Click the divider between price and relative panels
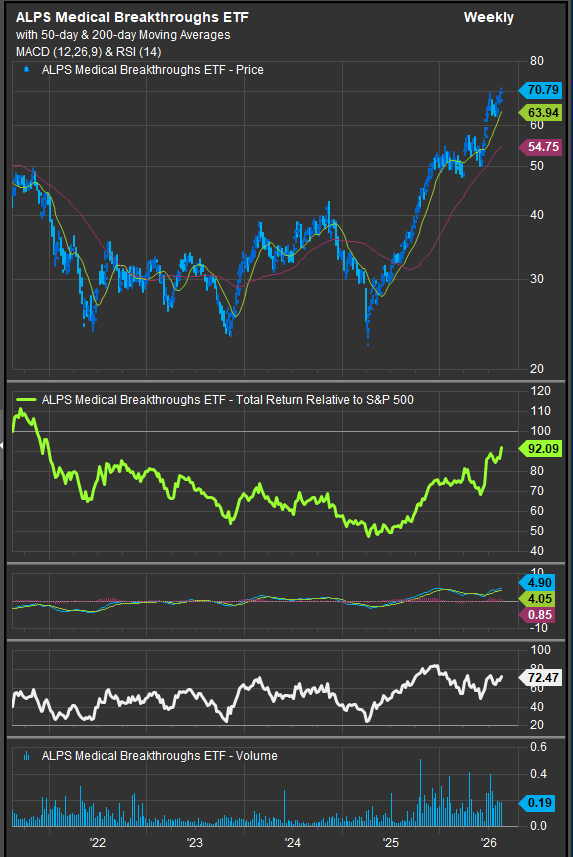Viewport: 573px width, 857px height. tap(284, 380)
